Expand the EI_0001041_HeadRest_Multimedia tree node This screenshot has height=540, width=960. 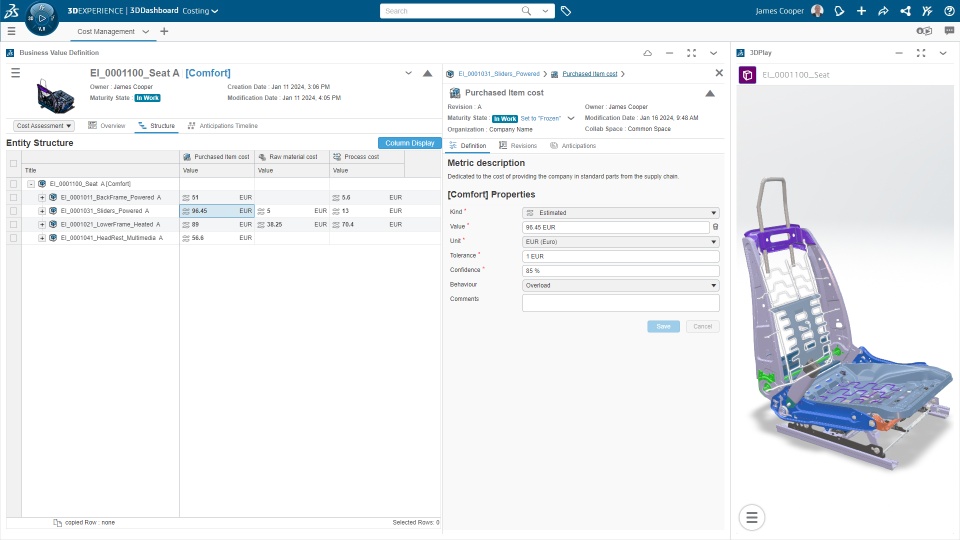point(42,238)
